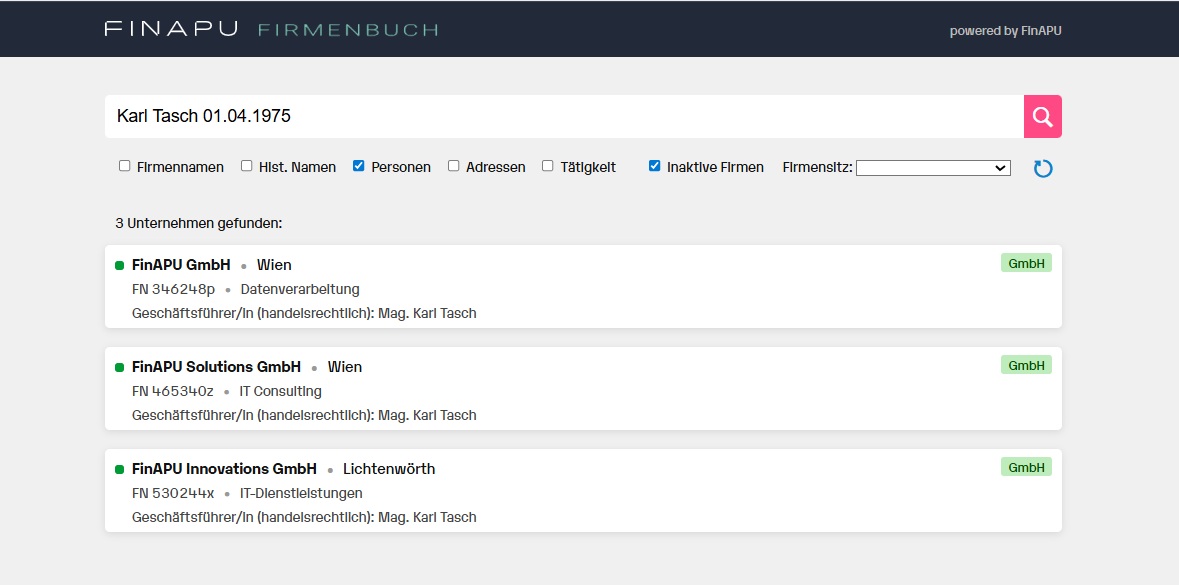Viewport: 1179px width, 585px height.
Task: Open the Firmensitz dropdown
Action: tap(933, 167)
